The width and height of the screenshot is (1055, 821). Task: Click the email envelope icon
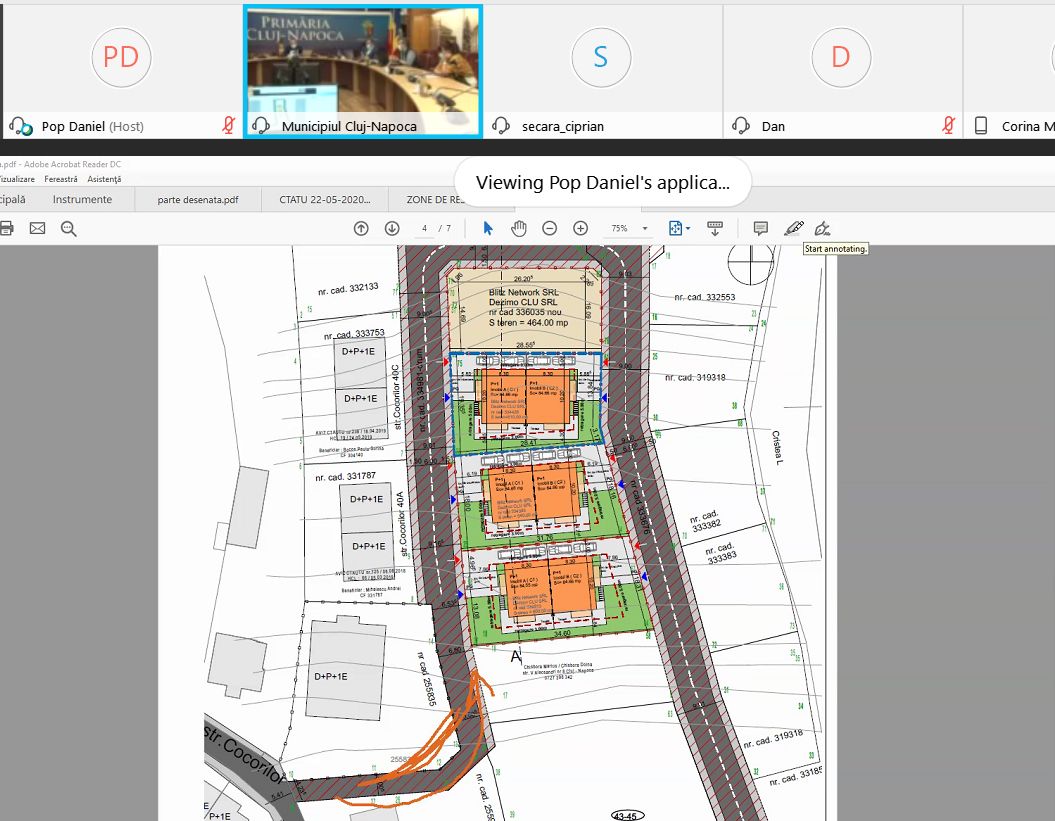click(x=37, y=228)
